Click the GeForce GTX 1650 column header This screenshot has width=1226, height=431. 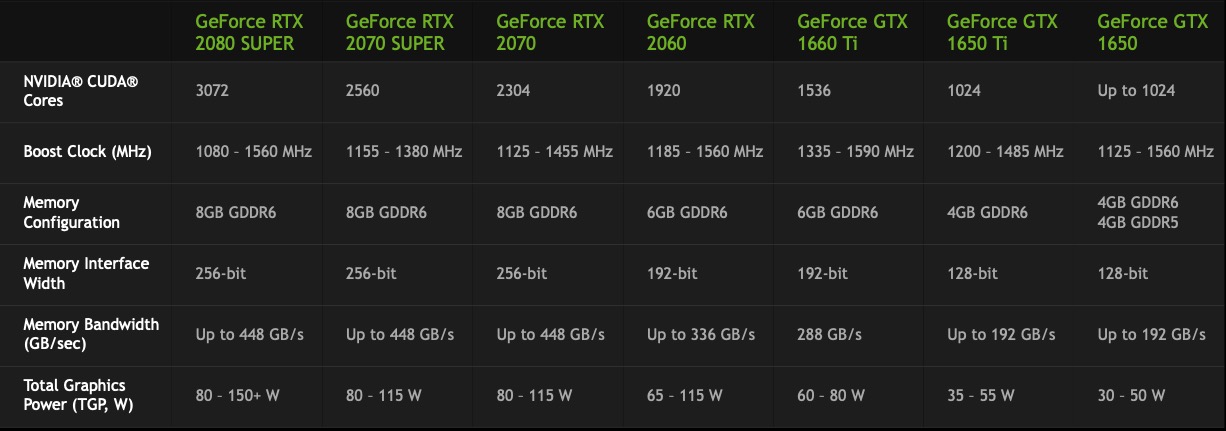pyautogui.click(x=1152, y=32)
